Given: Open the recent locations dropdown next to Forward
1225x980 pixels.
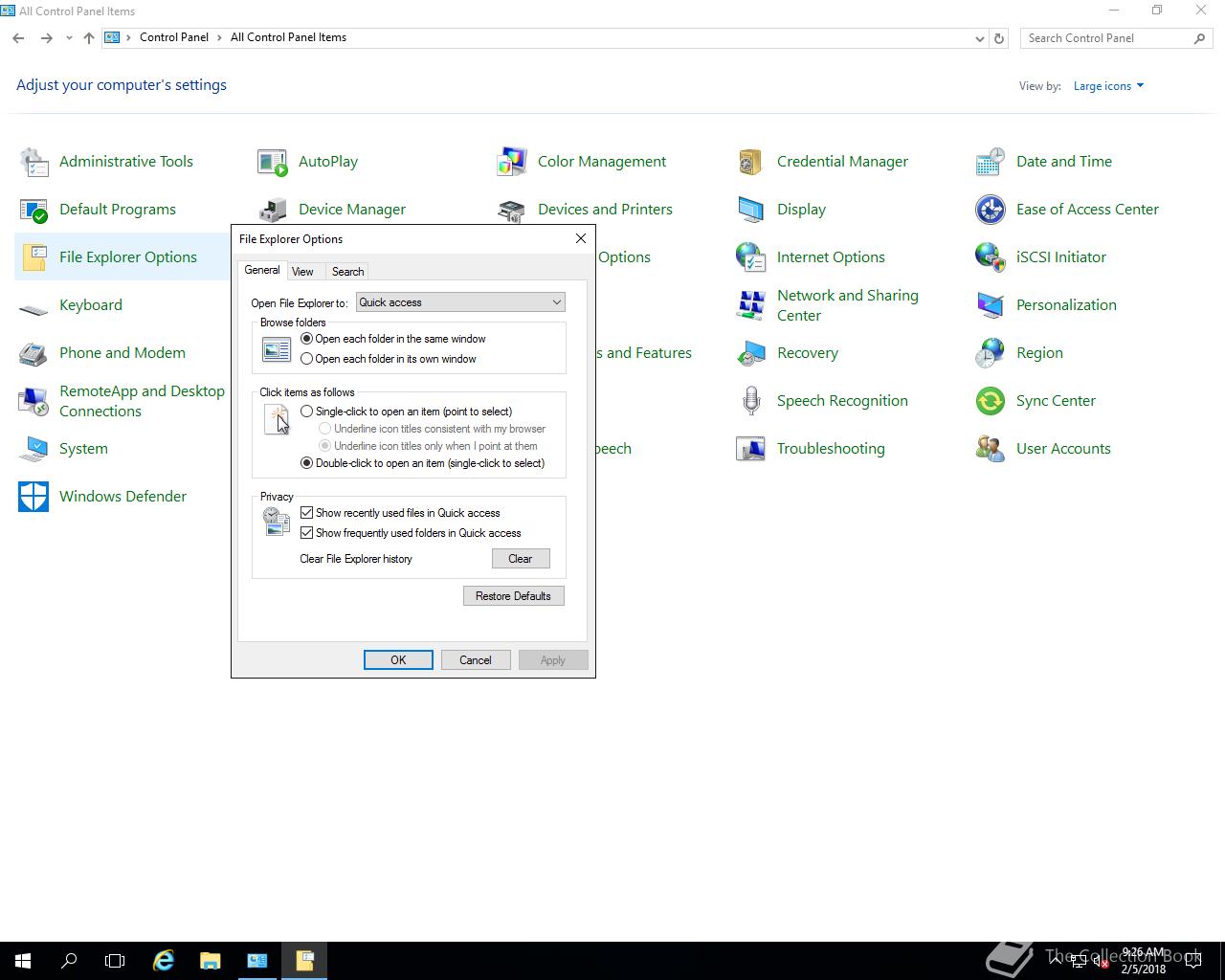Looking at the screenshot, I should click(69, 38).
